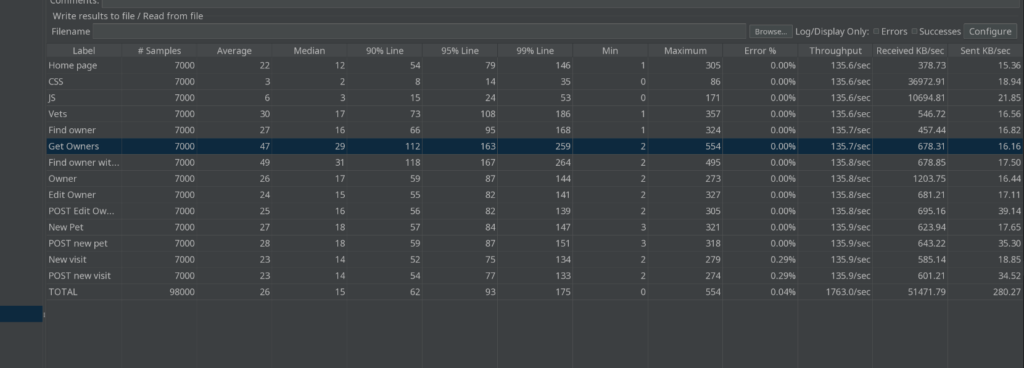
Task: Select the CSS row label
Action: 56,82
